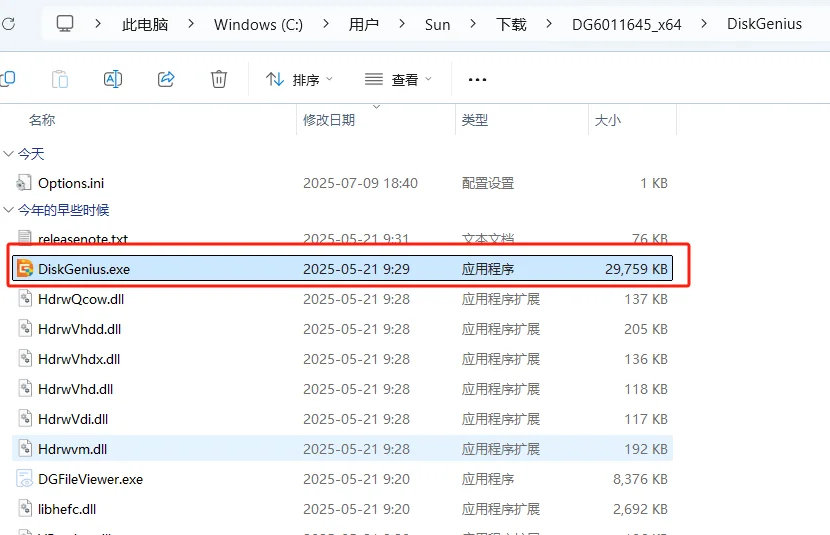Click the 2,692 KB size value
Viewport: 830px width, 535px height.
(x=640, y=509)
